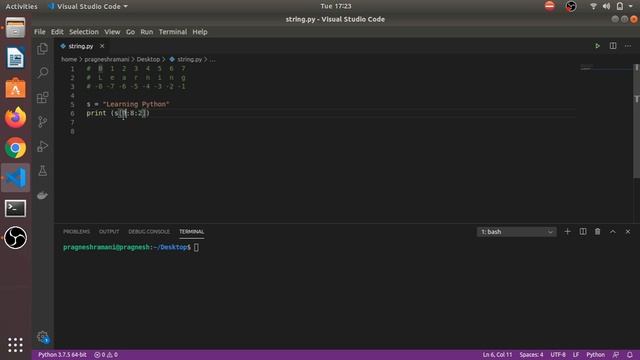640x360 pixels.
Task: Close the terminal panel
Action: coord(628,231)
